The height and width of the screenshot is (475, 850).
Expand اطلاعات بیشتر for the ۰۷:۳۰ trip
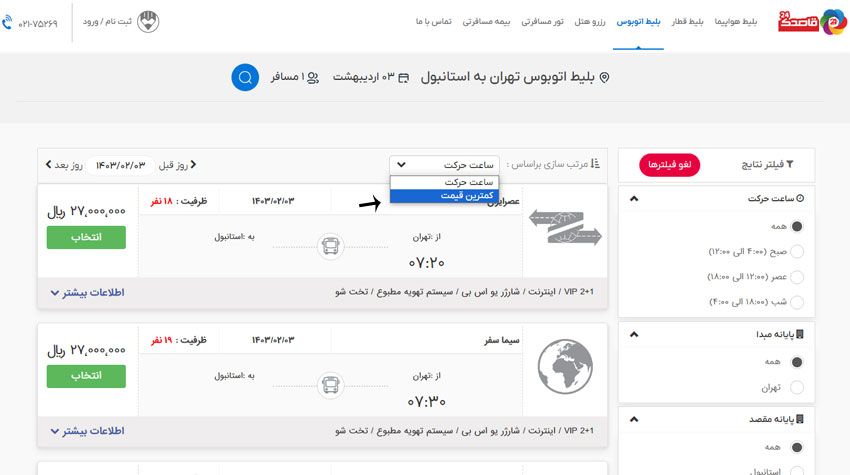(x=87, y=431)
